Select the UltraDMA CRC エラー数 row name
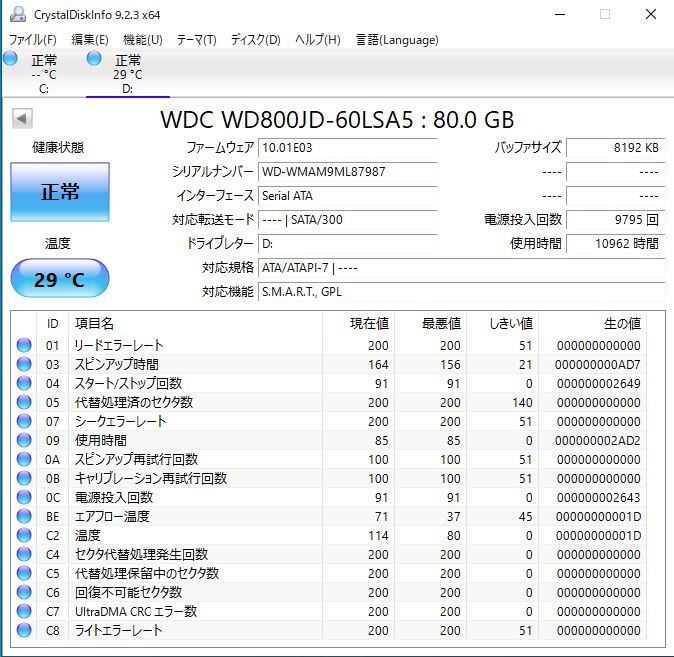 click(136, 611)
